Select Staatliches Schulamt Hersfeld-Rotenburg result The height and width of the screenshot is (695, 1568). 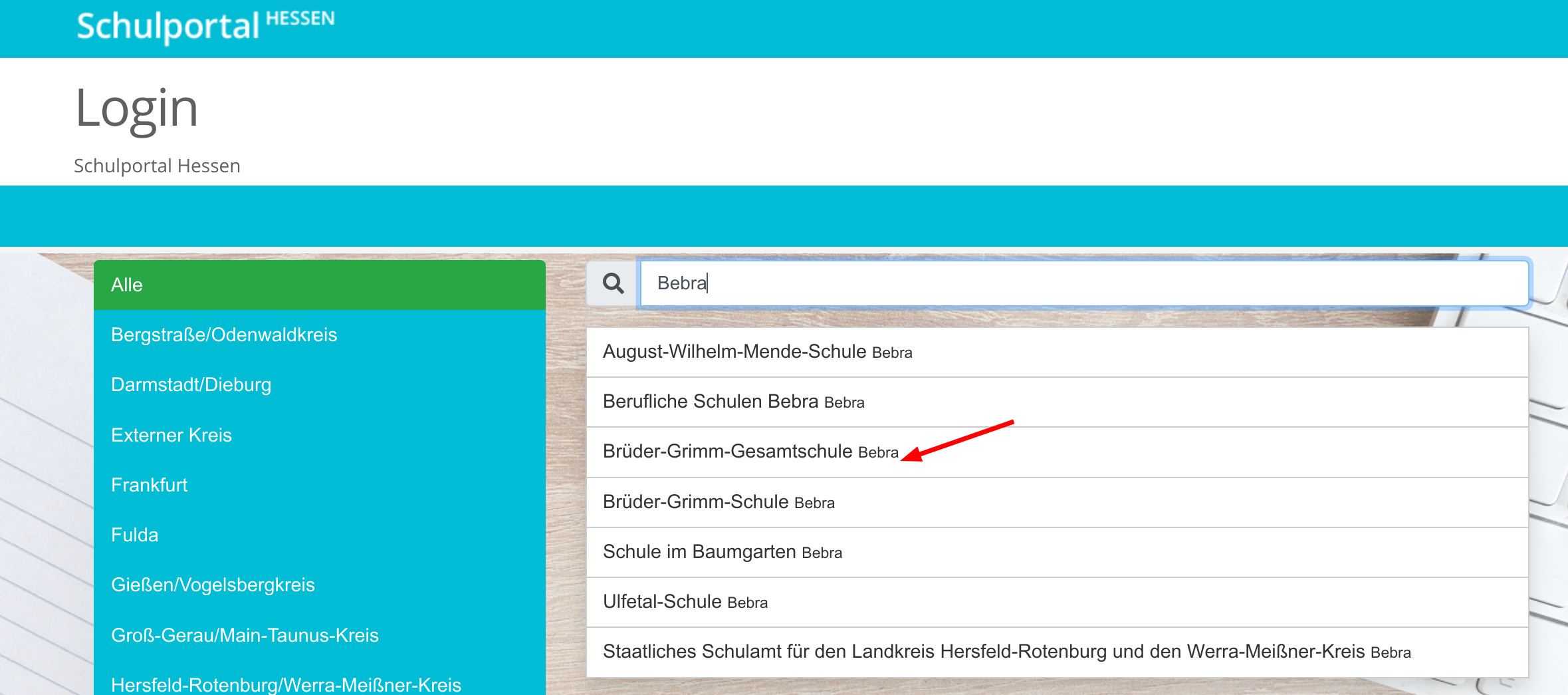click(x=1058, y=652)
